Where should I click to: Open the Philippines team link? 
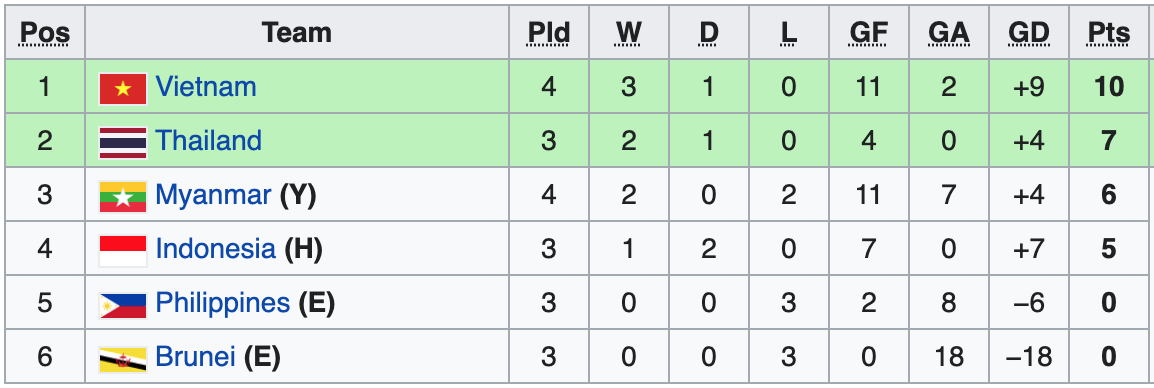[222, 303]
